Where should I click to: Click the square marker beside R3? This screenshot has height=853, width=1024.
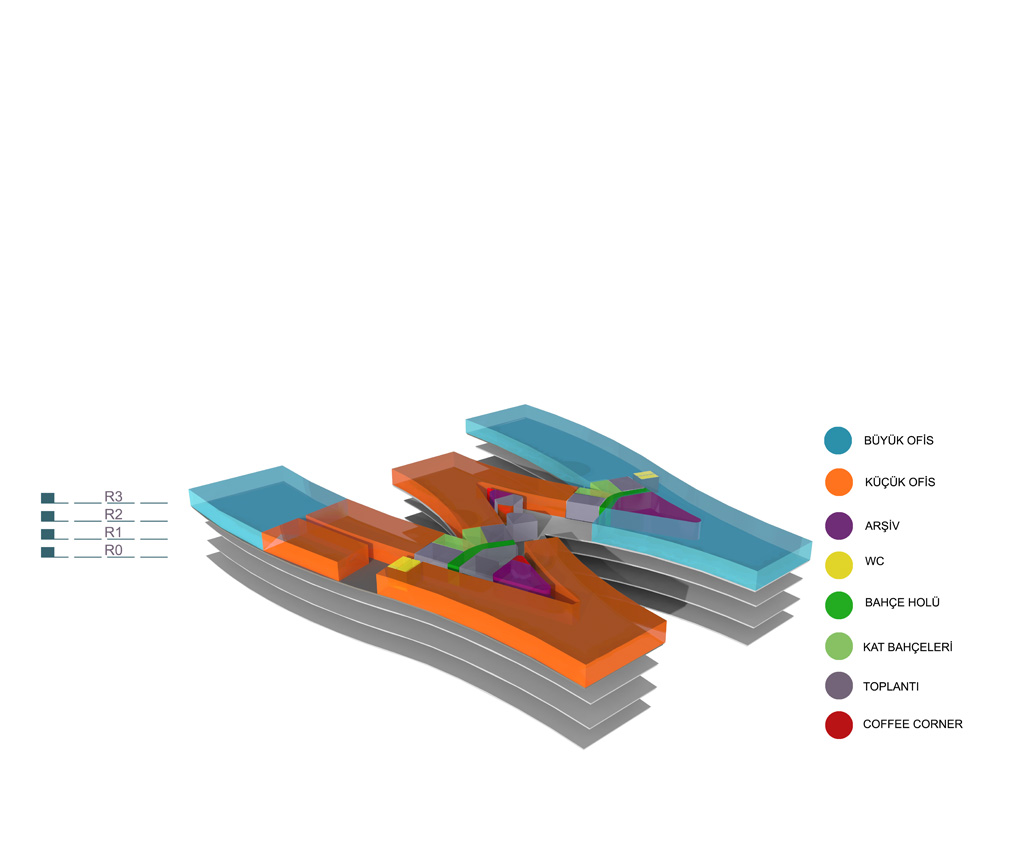click(x=48, y=498)
